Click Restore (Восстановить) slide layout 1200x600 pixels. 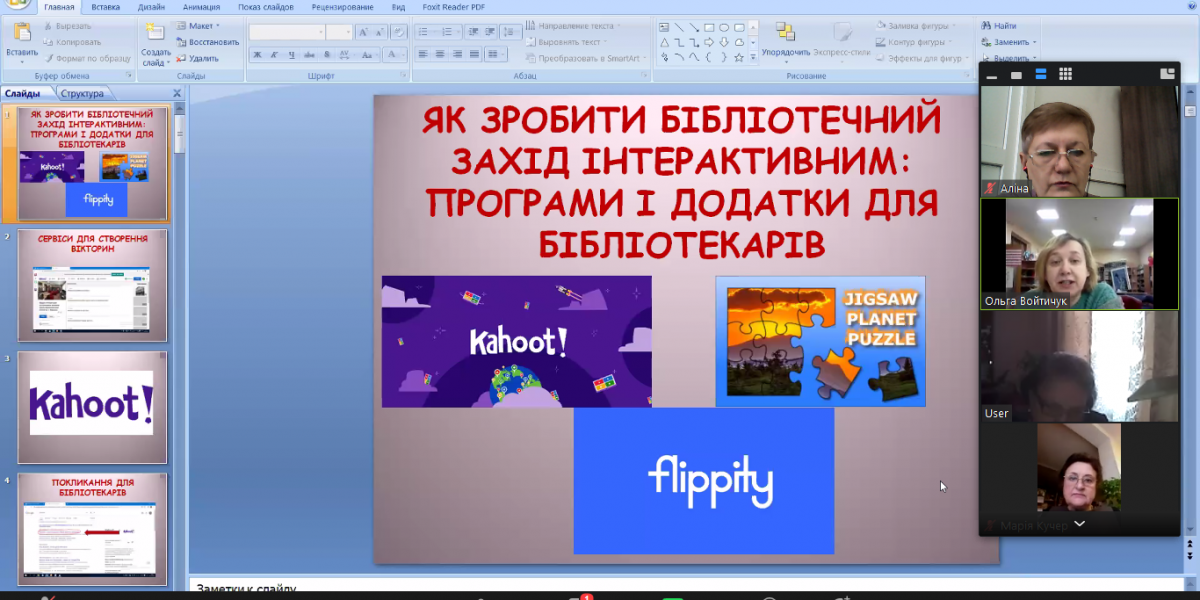207,42
